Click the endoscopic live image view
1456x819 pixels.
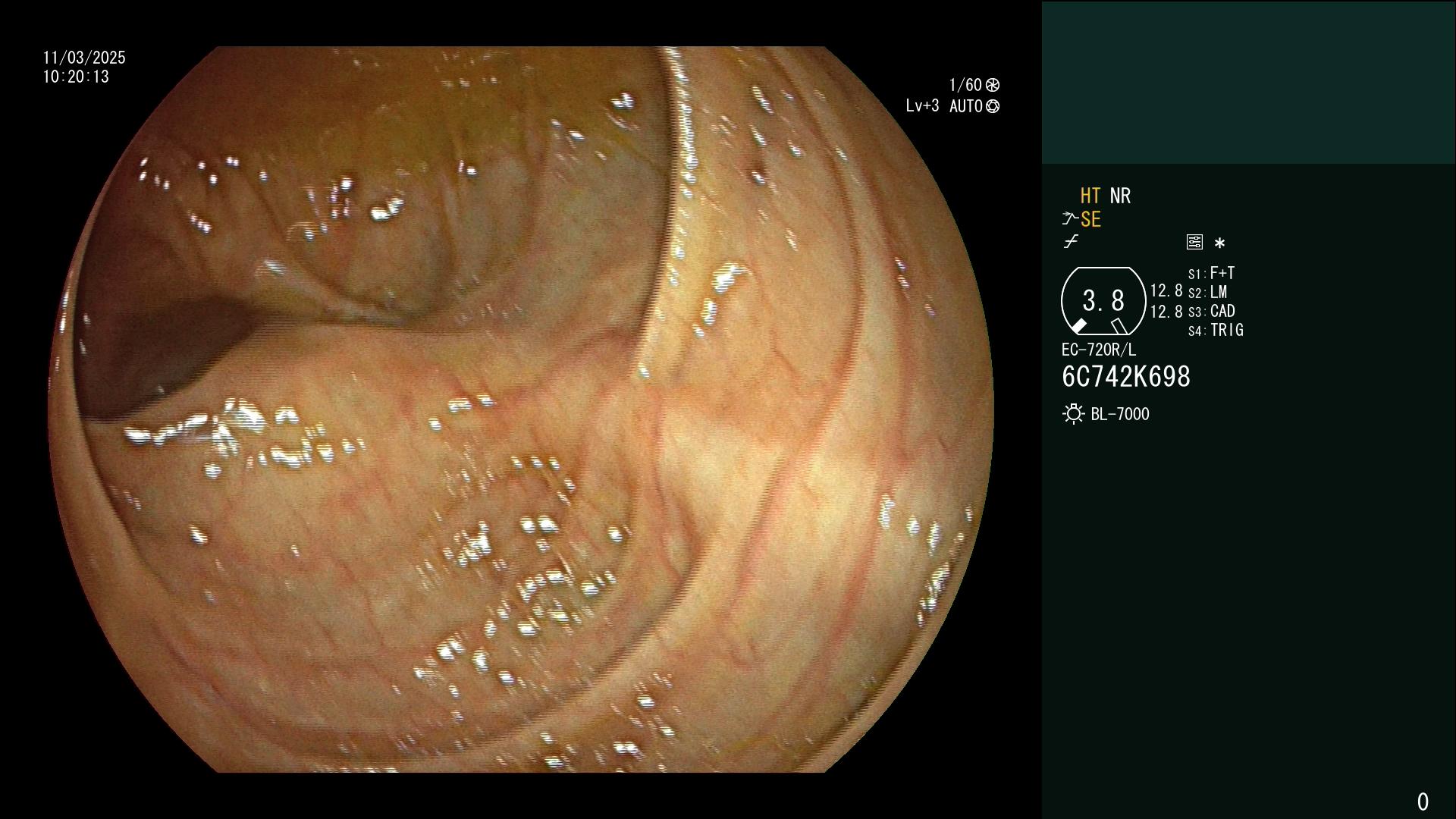click(521, 409)
